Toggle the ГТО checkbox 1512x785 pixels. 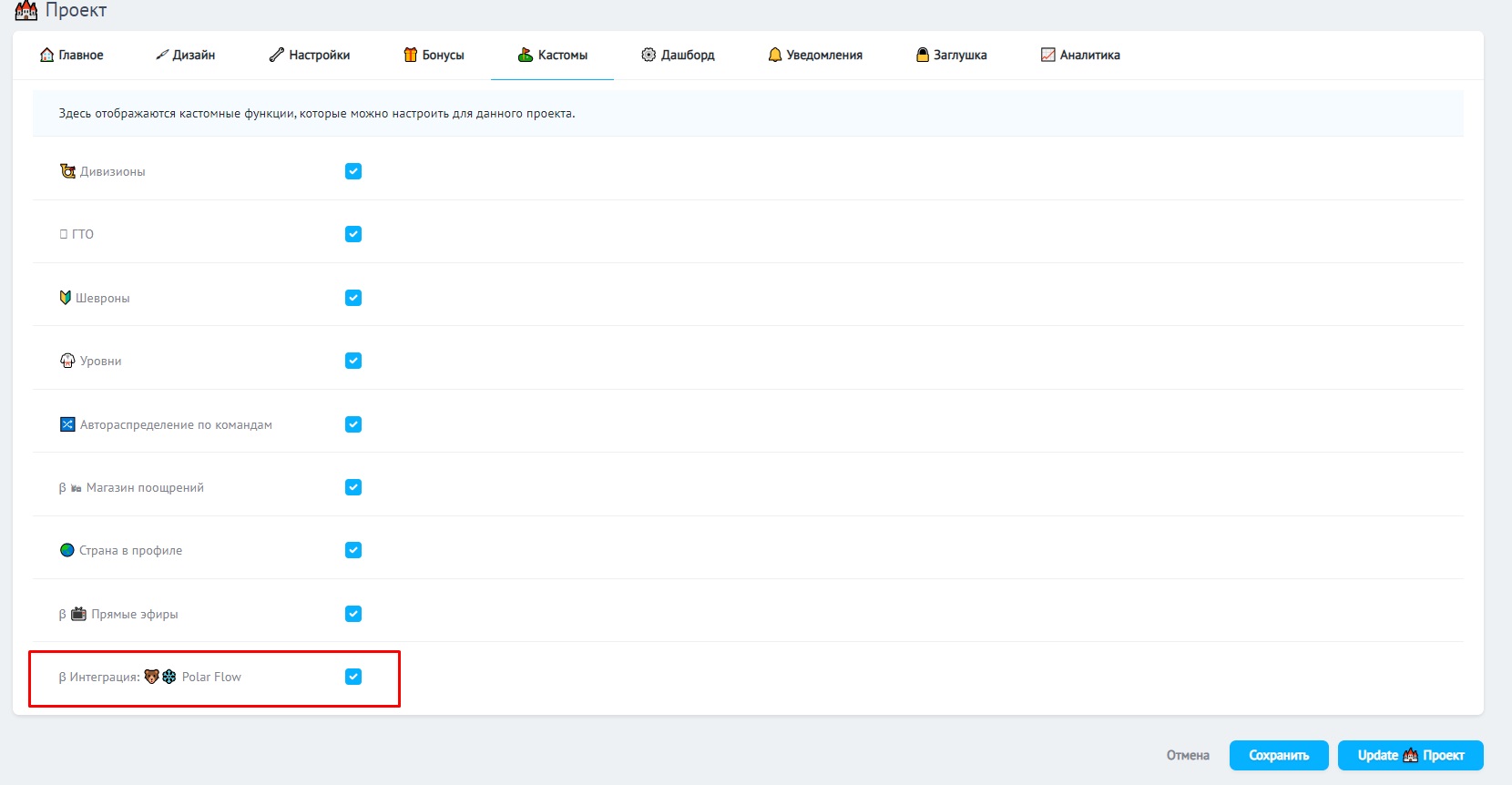tap(353, 234)
